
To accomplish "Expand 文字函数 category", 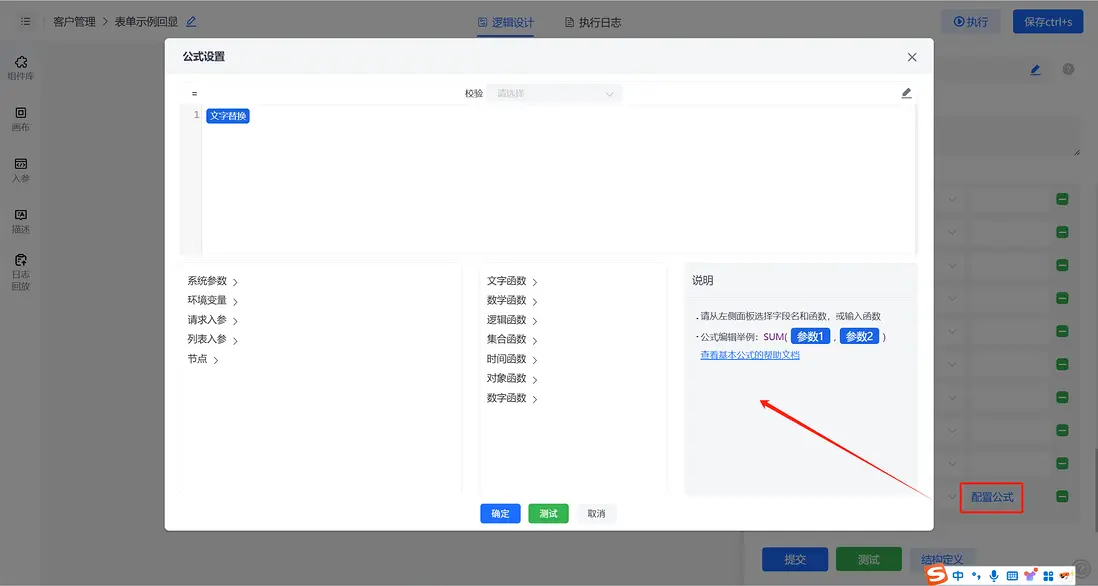I will point(512,281).
